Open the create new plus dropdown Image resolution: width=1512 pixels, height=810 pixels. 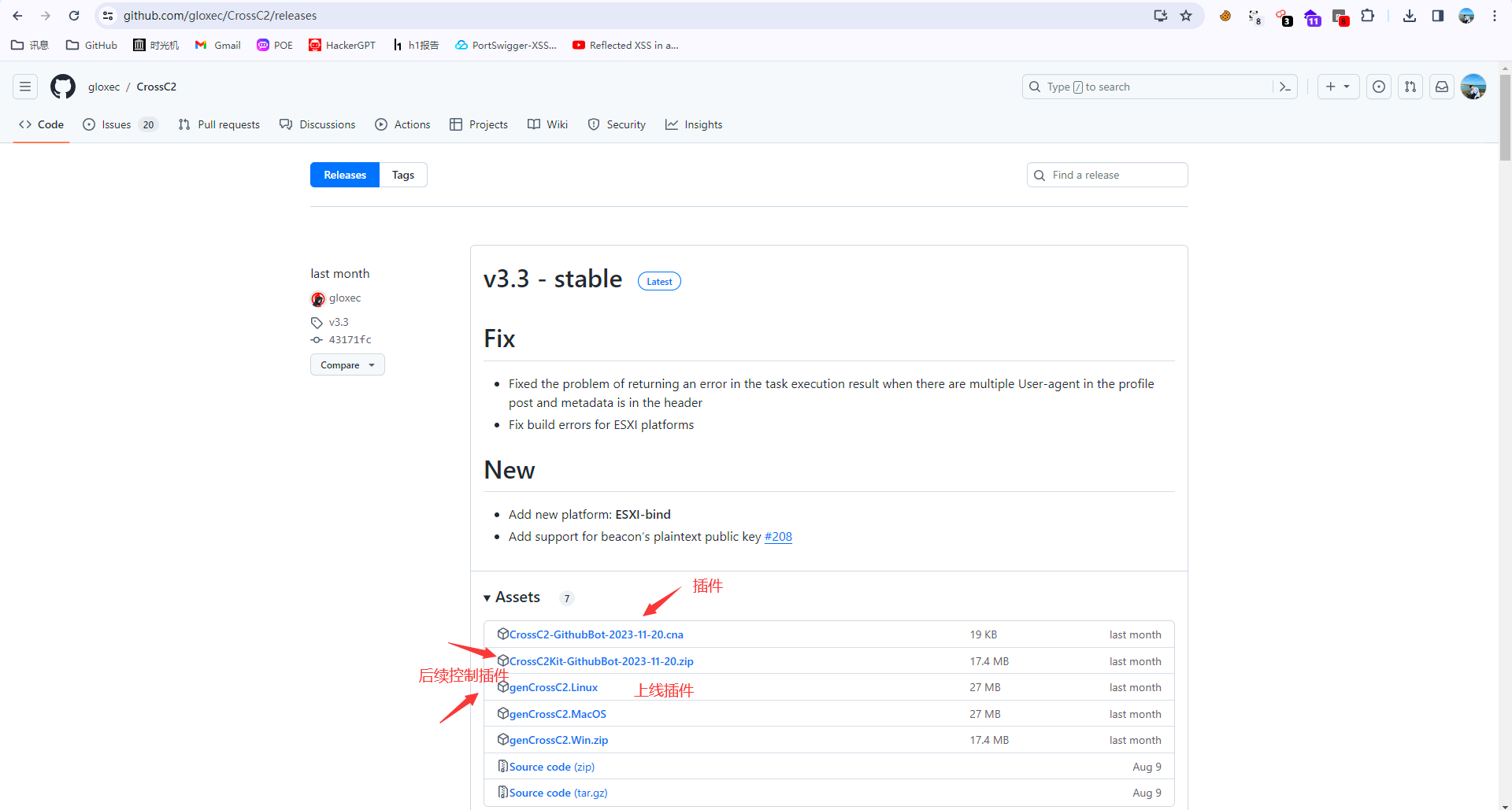[x=1338, y=87]
